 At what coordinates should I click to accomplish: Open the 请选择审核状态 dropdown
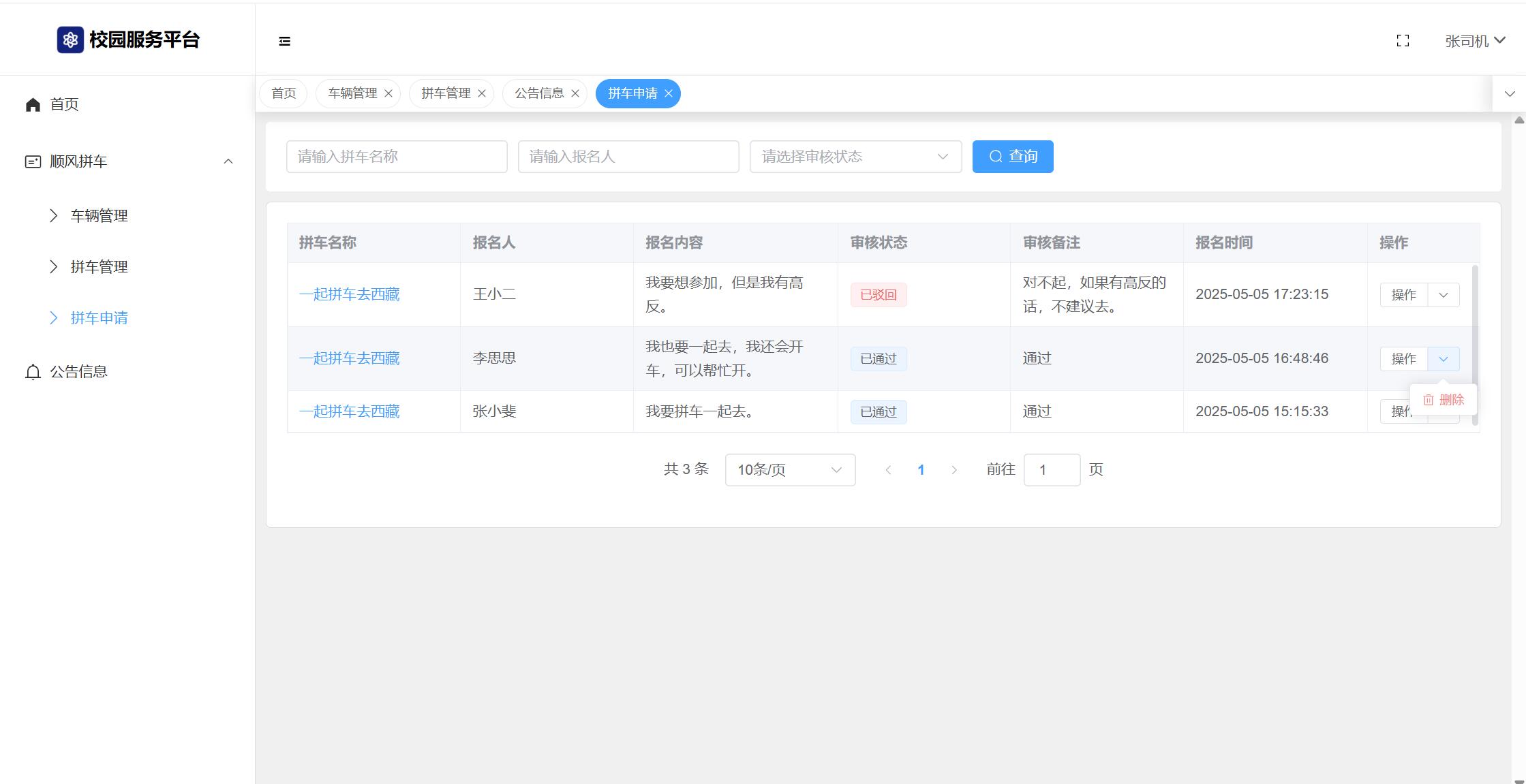(855, 157)
